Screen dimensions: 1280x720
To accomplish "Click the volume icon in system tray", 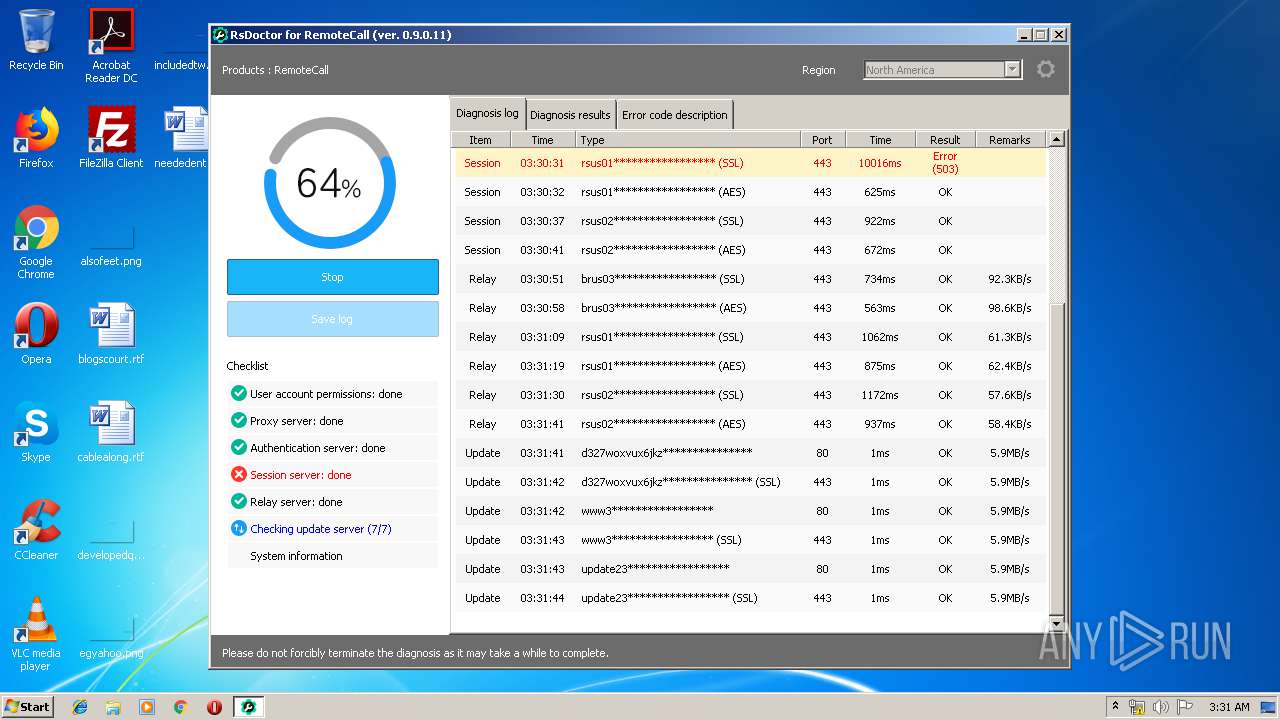I will [x=1161, y=707].
